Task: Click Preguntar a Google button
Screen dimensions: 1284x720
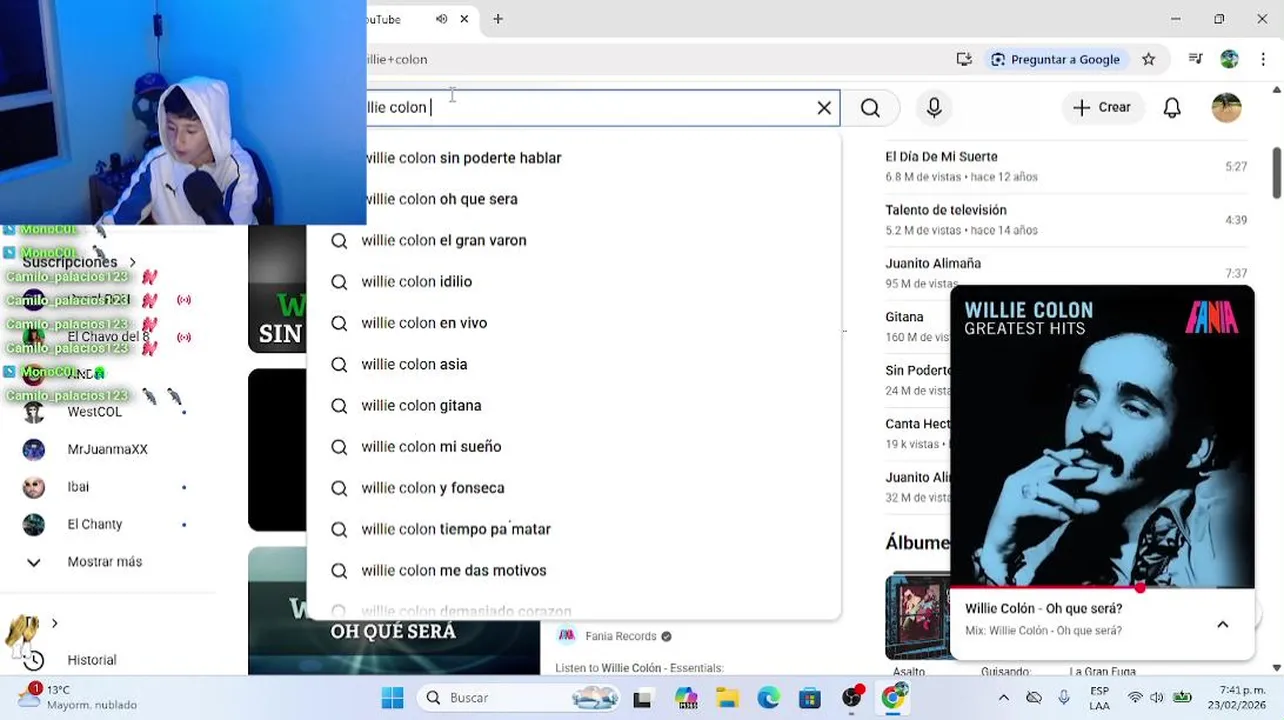Action: click(1055, 59)
